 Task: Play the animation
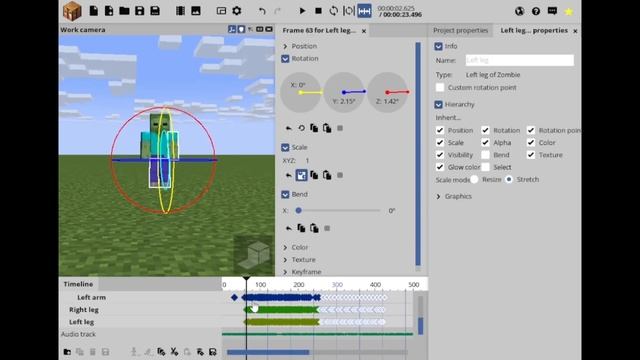(302, 11)
